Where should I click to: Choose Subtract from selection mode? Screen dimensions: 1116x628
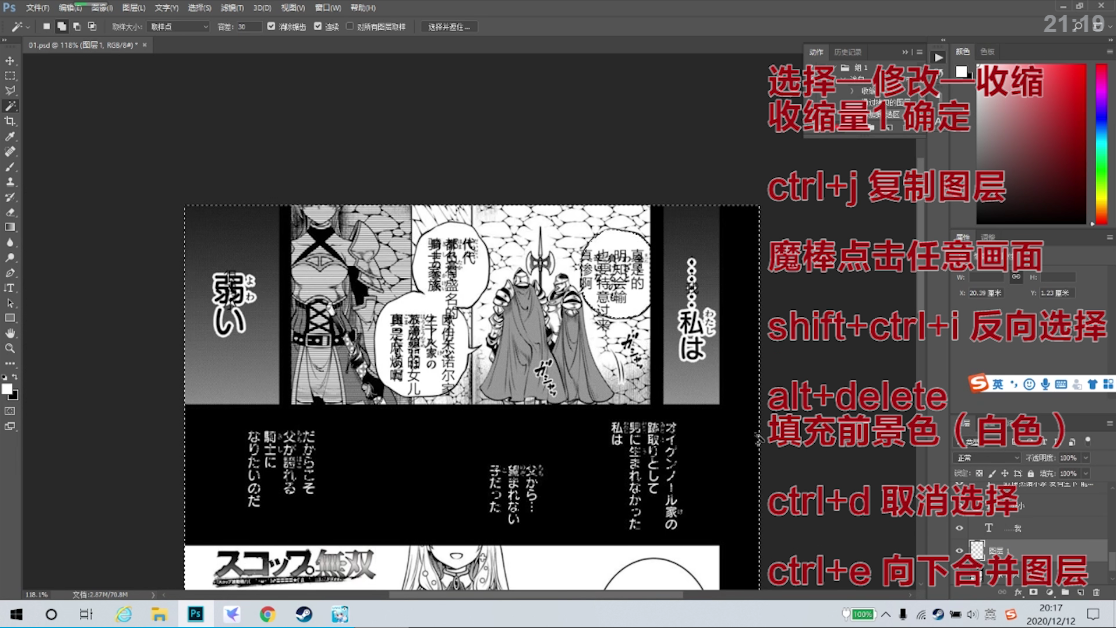(77, 26)
